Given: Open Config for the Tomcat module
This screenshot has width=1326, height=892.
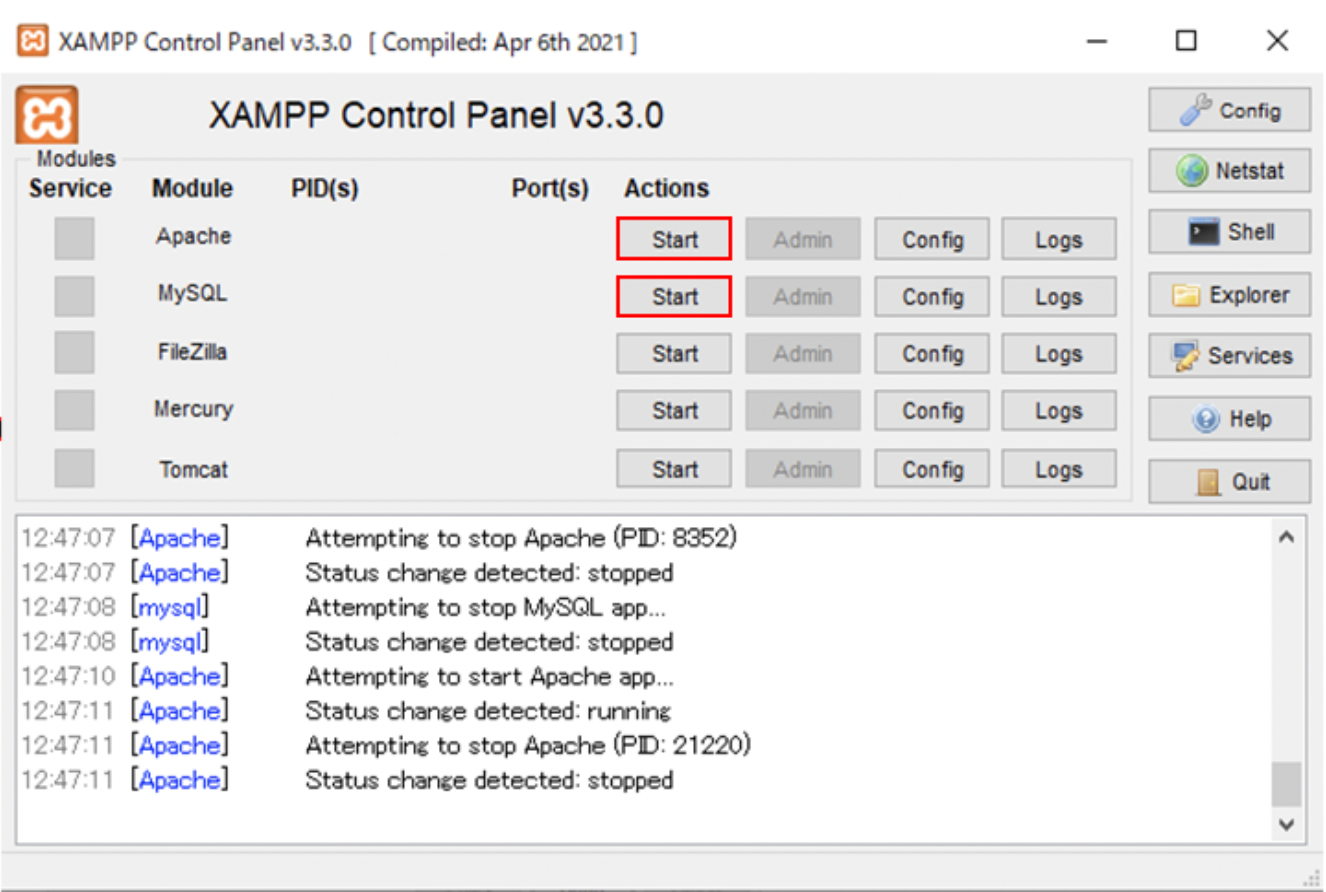Looking at the screenshot, I should click(x=932, y=468).
